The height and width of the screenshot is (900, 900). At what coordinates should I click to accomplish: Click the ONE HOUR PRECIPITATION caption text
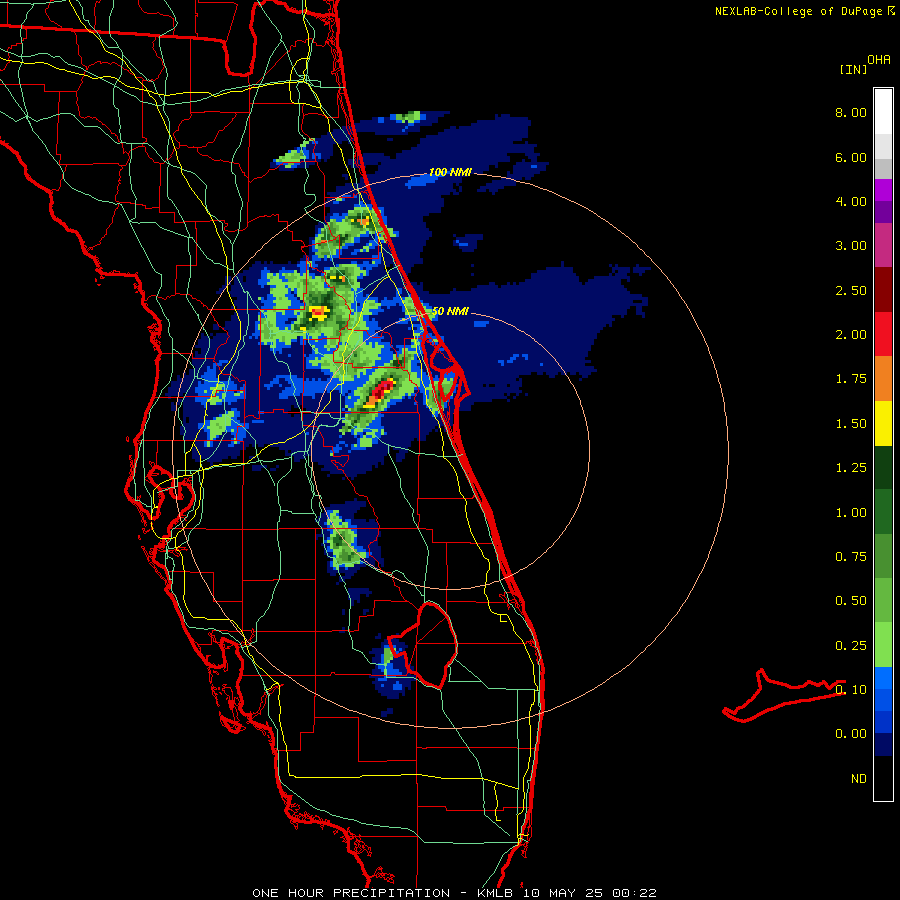[x=351, y=893]
